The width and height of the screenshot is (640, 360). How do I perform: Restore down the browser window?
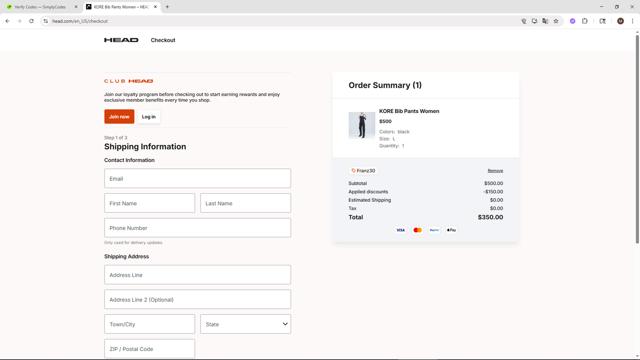617,7
